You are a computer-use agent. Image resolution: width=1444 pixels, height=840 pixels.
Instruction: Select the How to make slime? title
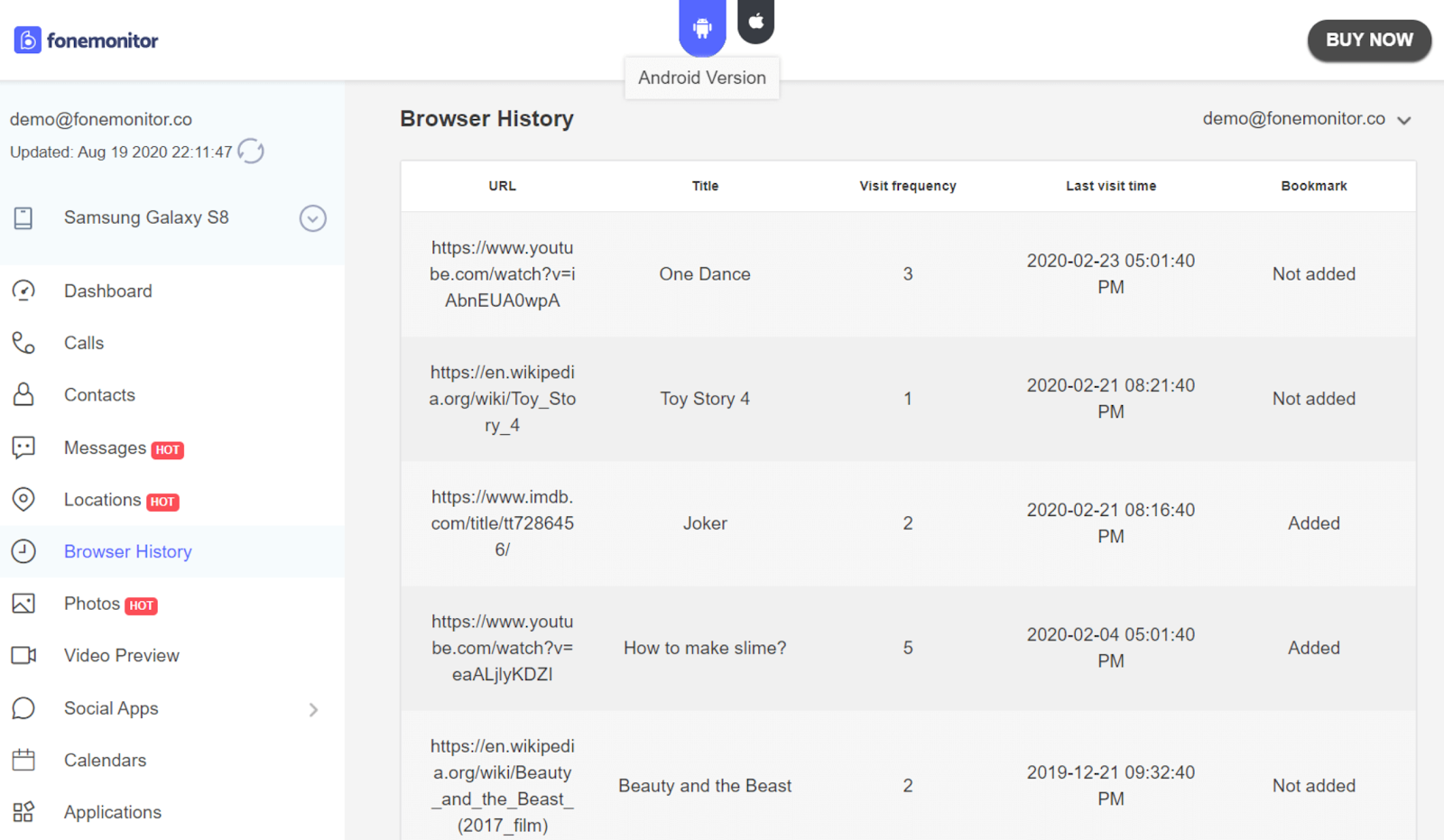coord(705,647)
